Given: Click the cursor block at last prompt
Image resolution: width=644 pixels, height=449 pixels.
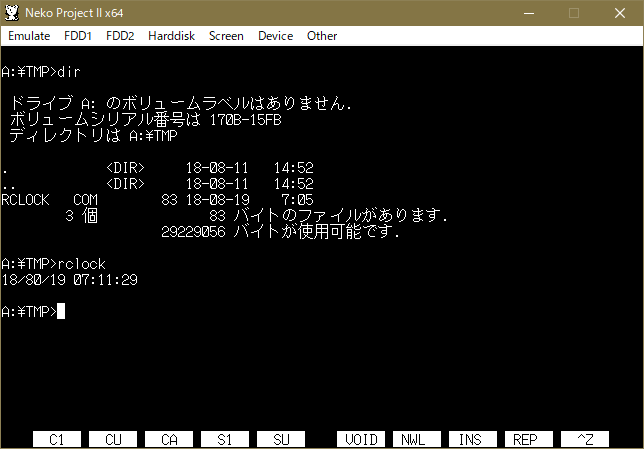Looking at the screenshot, I should tap(61, 311).
